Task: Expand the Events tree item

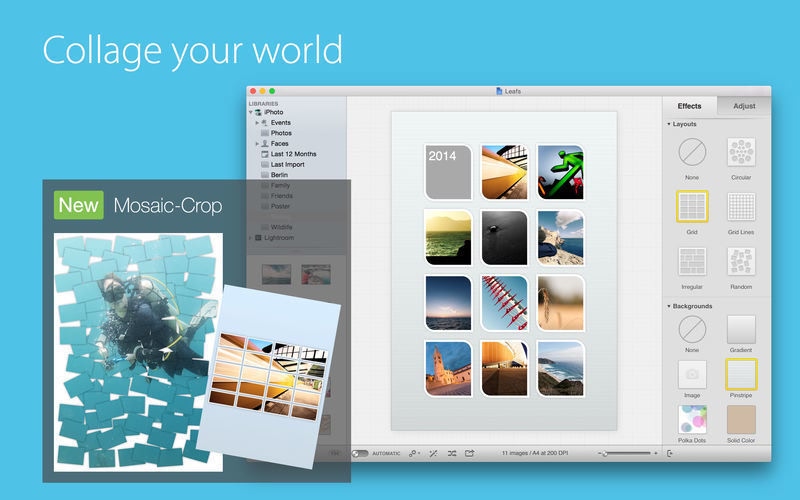Action: pos(257,122)
